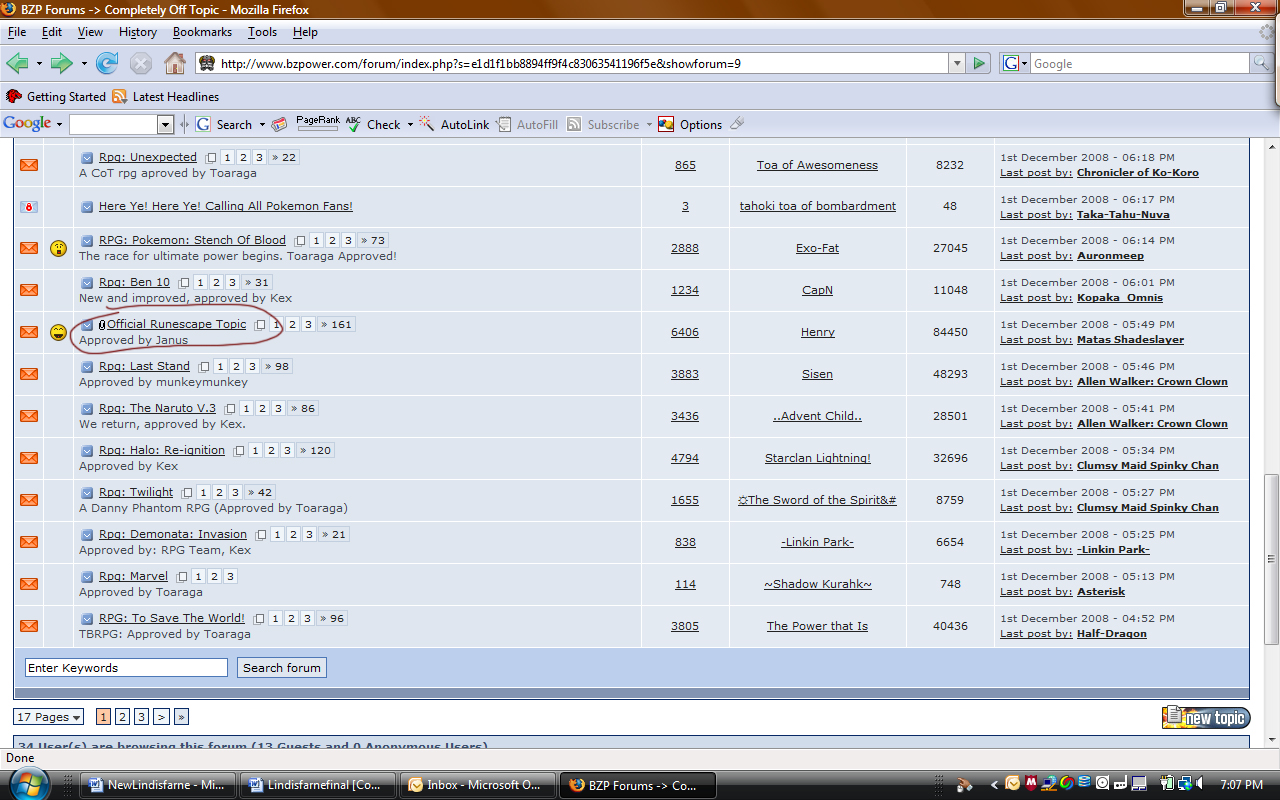Open the dropdown arrow next to Google toolbar Search
The height and width of the screenshot is (800, 1280).
pos(262,125)
